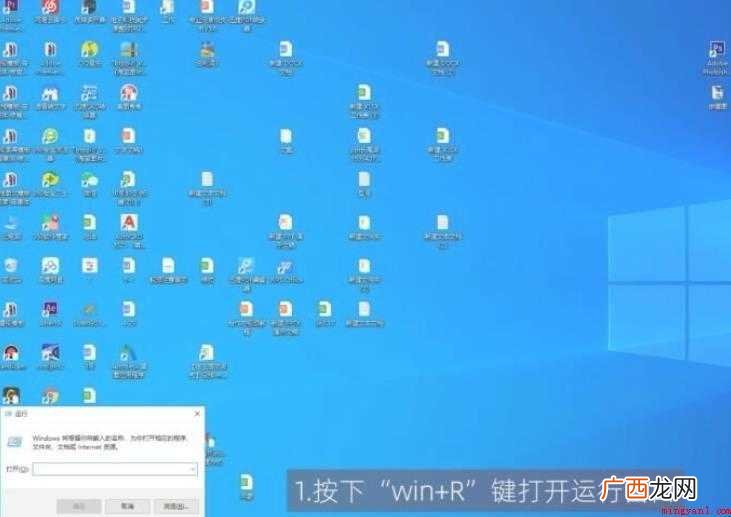Select the document-shaped icon below Adobe Photoshop shortcut
Screen dimensions: 731x517
pos(717,93)
